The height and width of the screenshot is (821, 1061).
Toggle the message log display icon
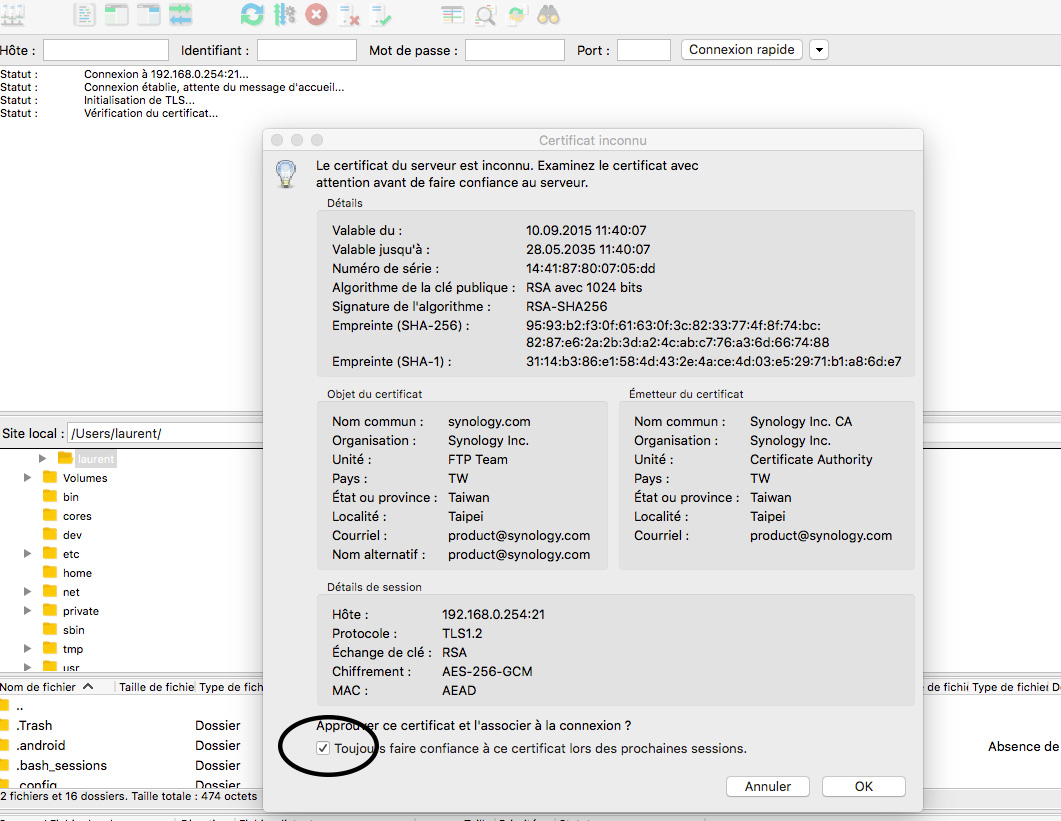click(85, 15)
